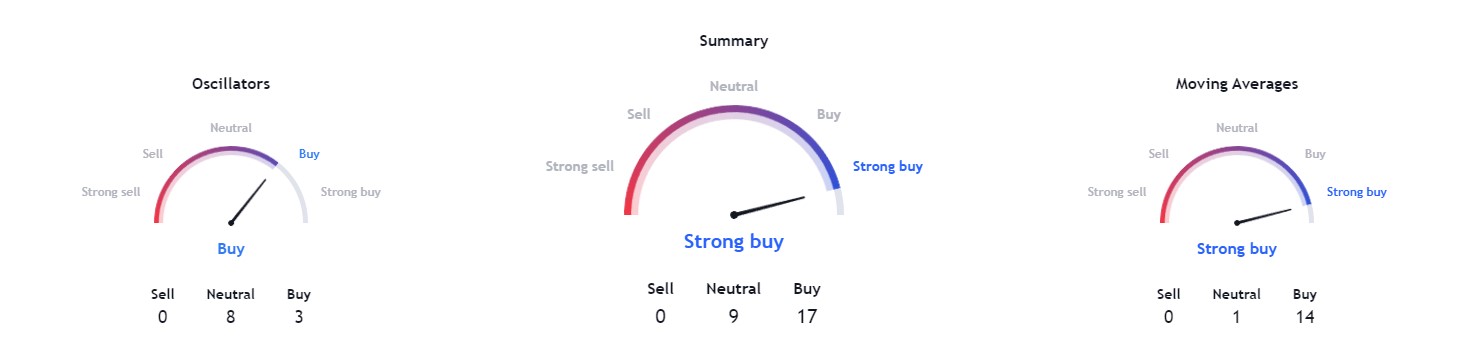This screenshot has height=362, width=1460.
Task: Select the Strong sell label on Summary gauge
Action: pyautogui.click(x=580, y=166)
